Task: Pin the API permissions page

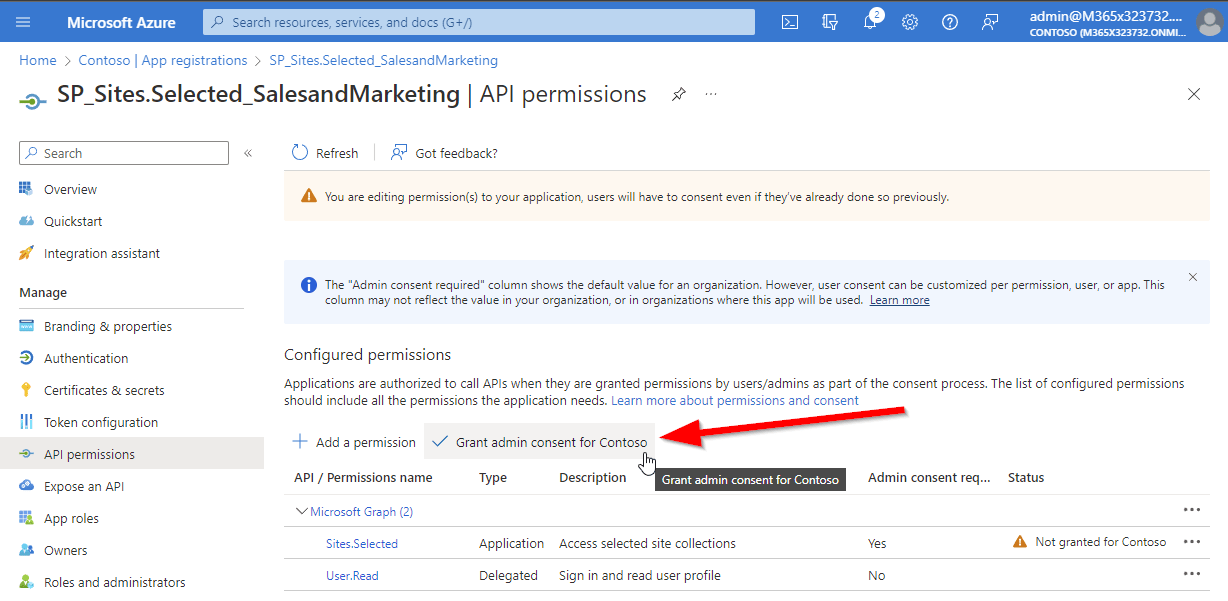Action: [679, 94]
